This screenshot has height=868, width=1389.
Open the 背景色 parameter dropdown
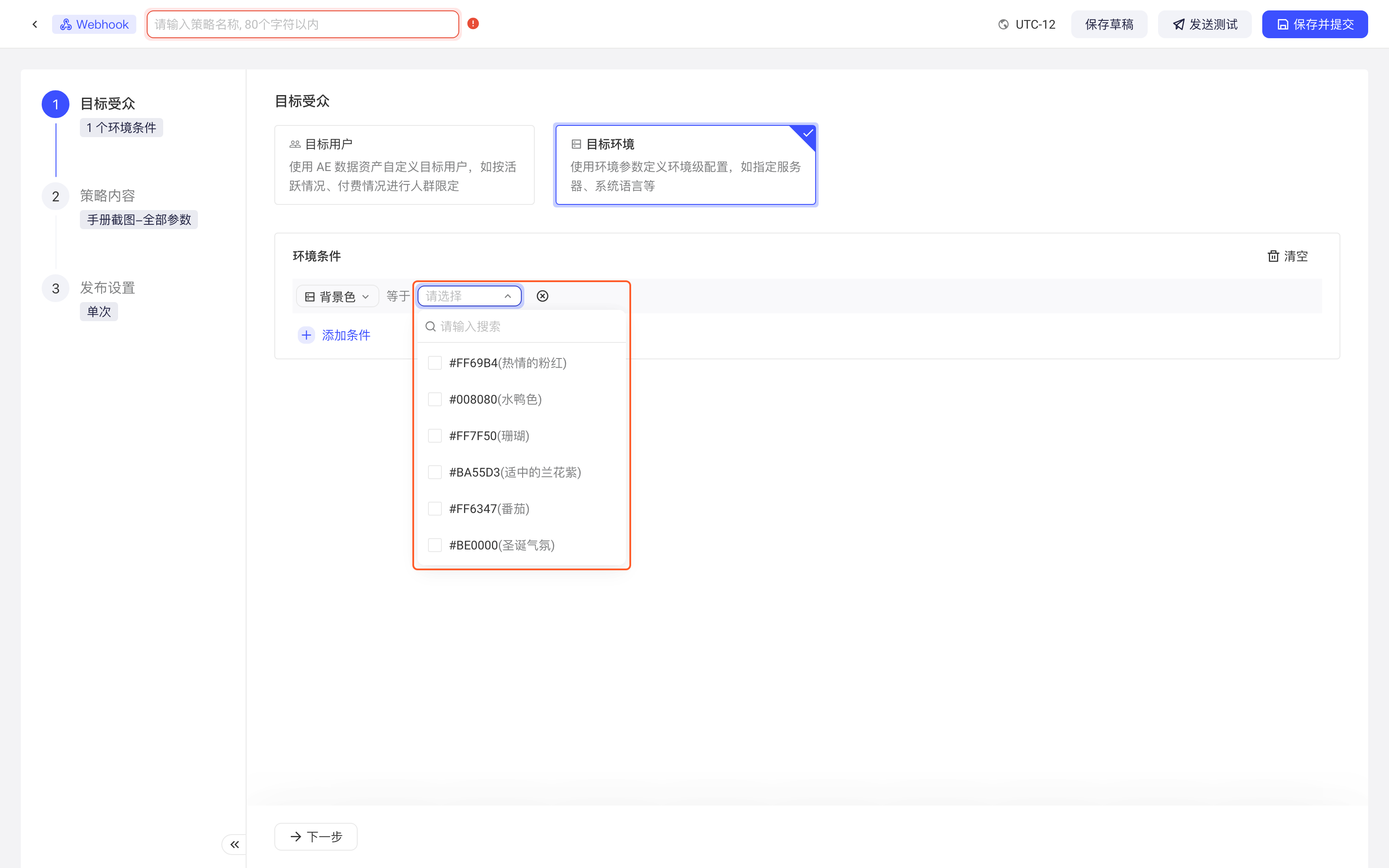click(337, 296)
